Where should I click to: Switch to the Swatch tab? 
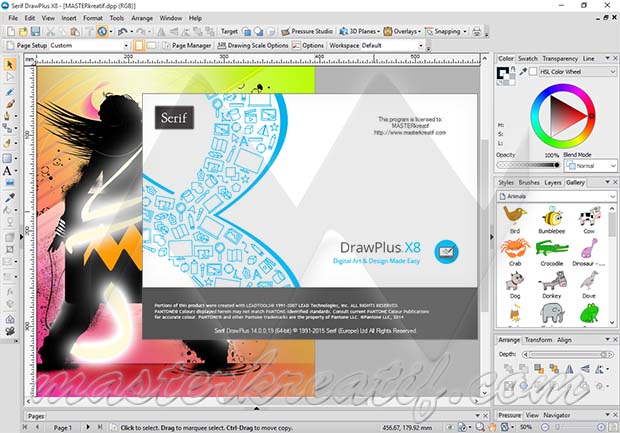click(528, 59)
